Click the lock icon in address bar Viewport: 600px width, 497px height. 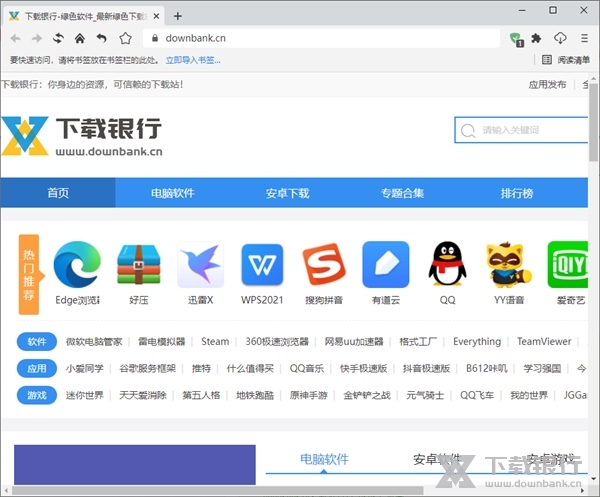pos(155,38)
